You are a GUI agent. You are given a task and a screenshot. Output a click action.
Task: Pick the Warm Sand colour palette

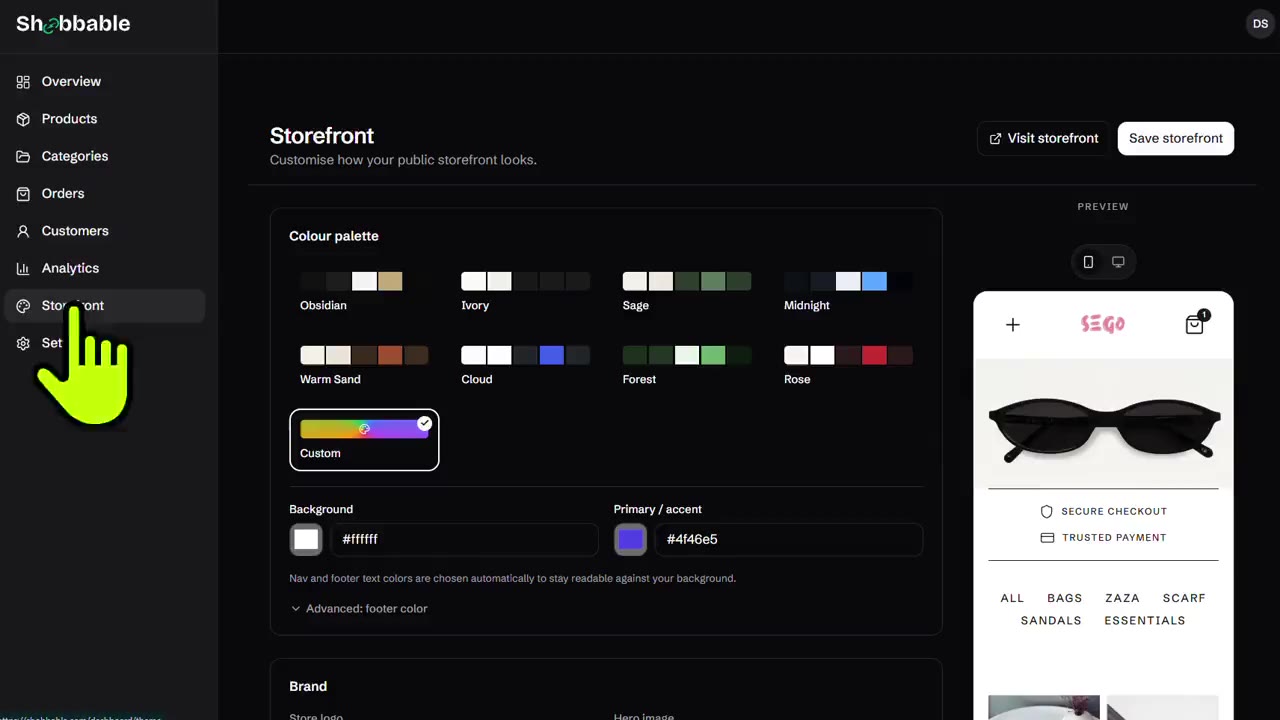pyautogui.click(x=364, y=365)
